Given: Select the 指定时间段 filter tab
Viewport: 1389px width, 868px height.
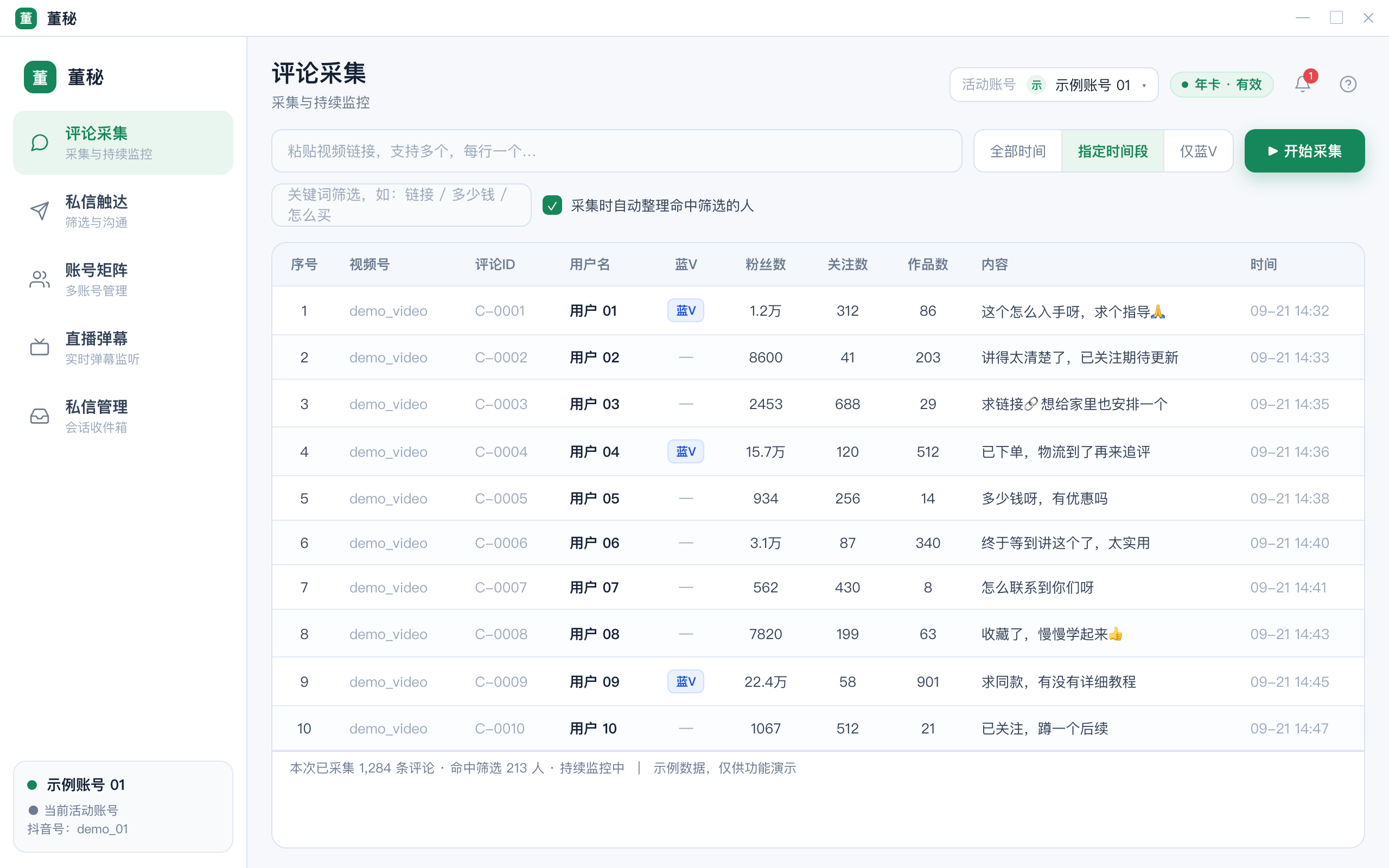Looking at the screenshot, I should pyautogui.click(x=1112, y=151).
